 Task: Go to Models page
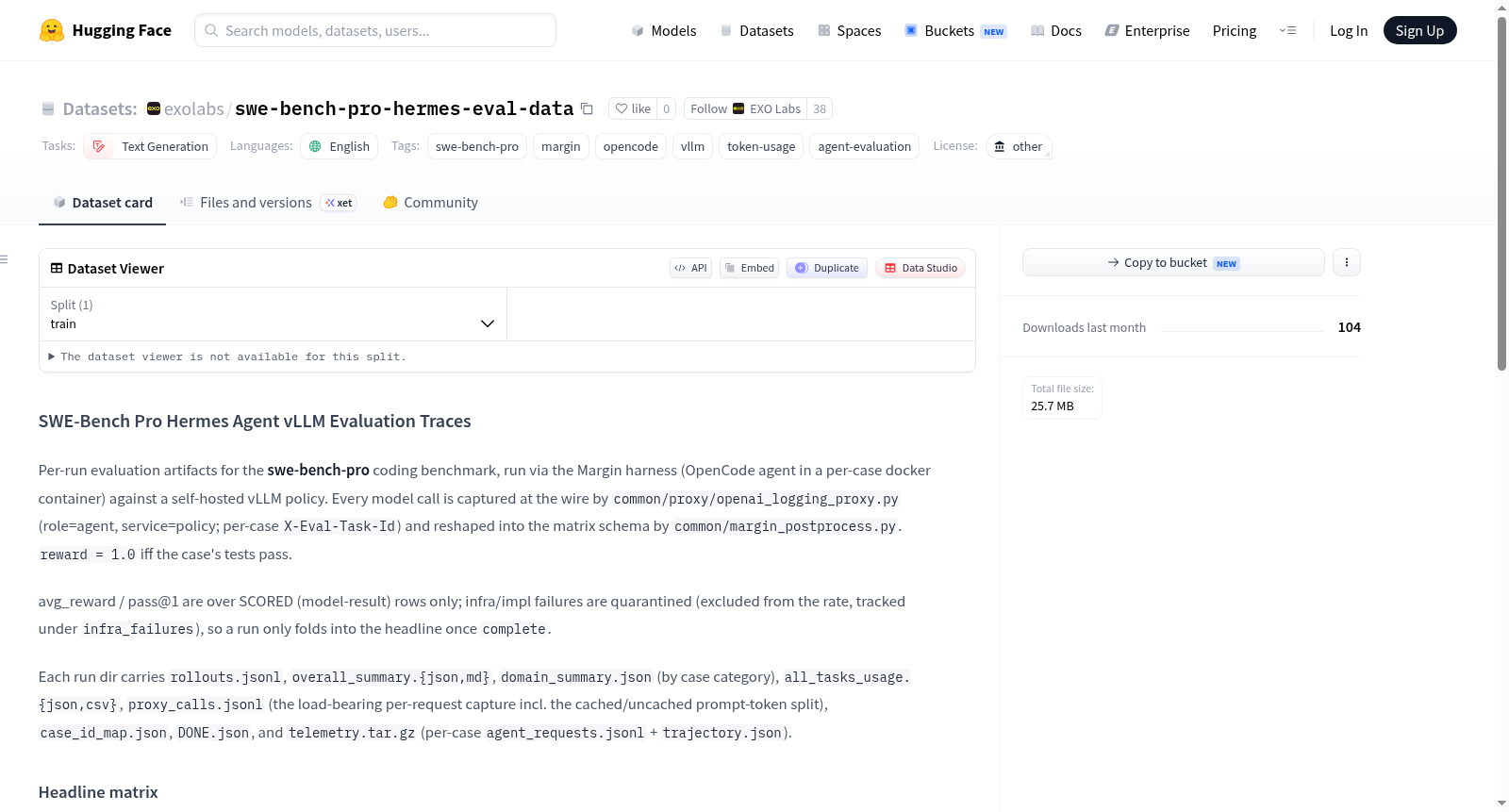[x=664, y=30]
